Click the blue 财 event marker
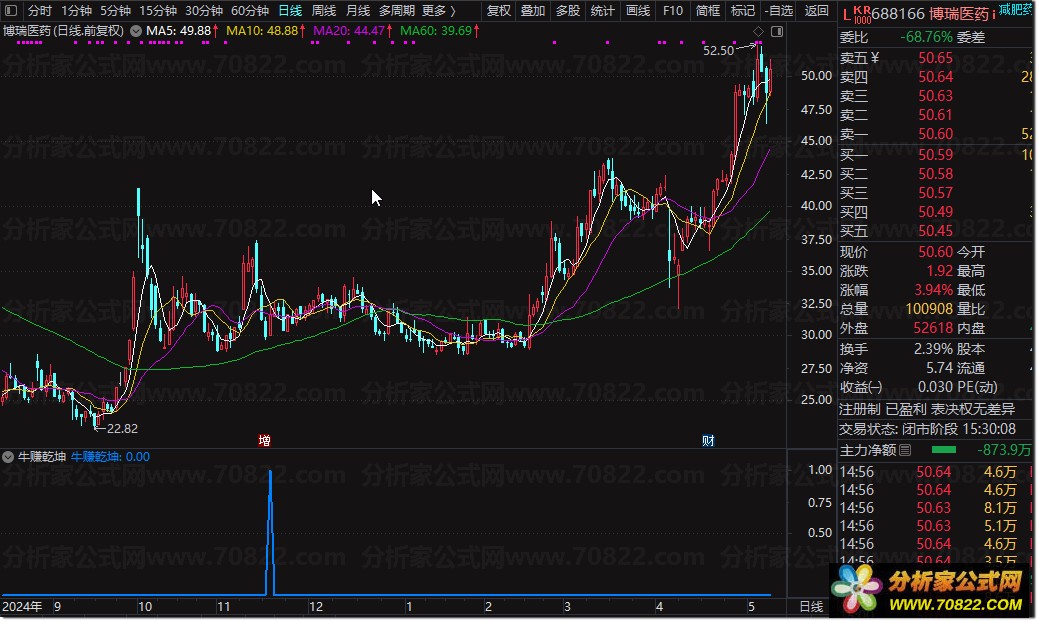Image resolution: width=1039 pixels, height=621 pixels. click(x=708, y=440)
